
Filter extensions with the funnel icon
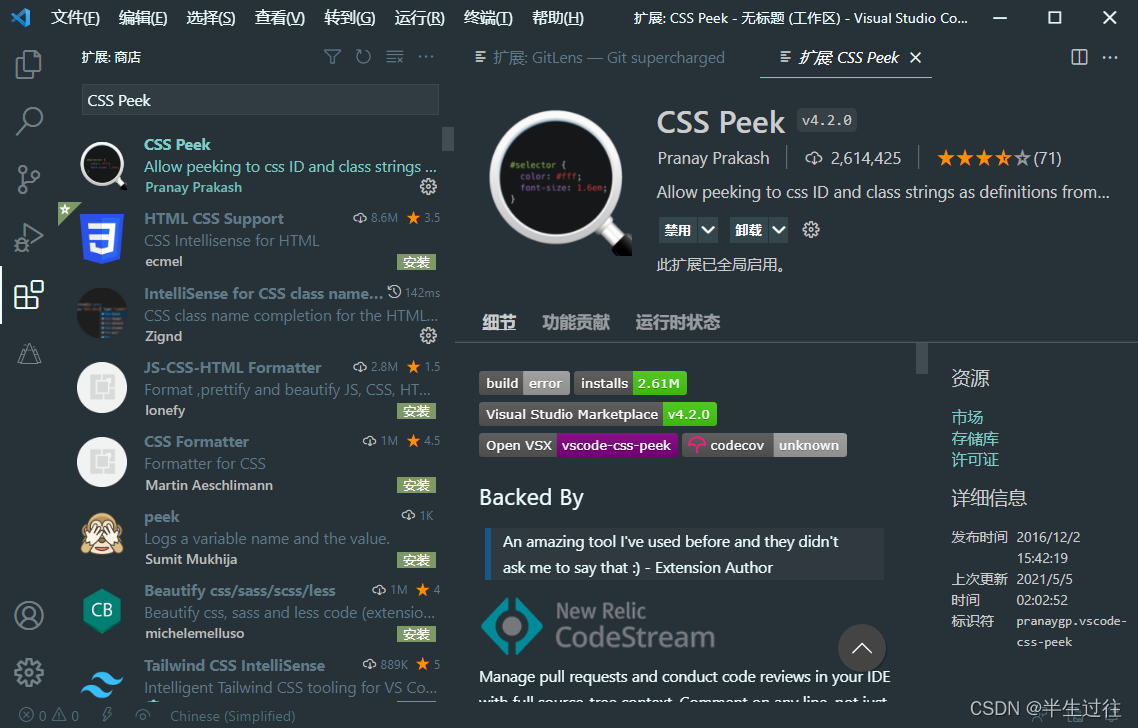[x=332, y=57]
